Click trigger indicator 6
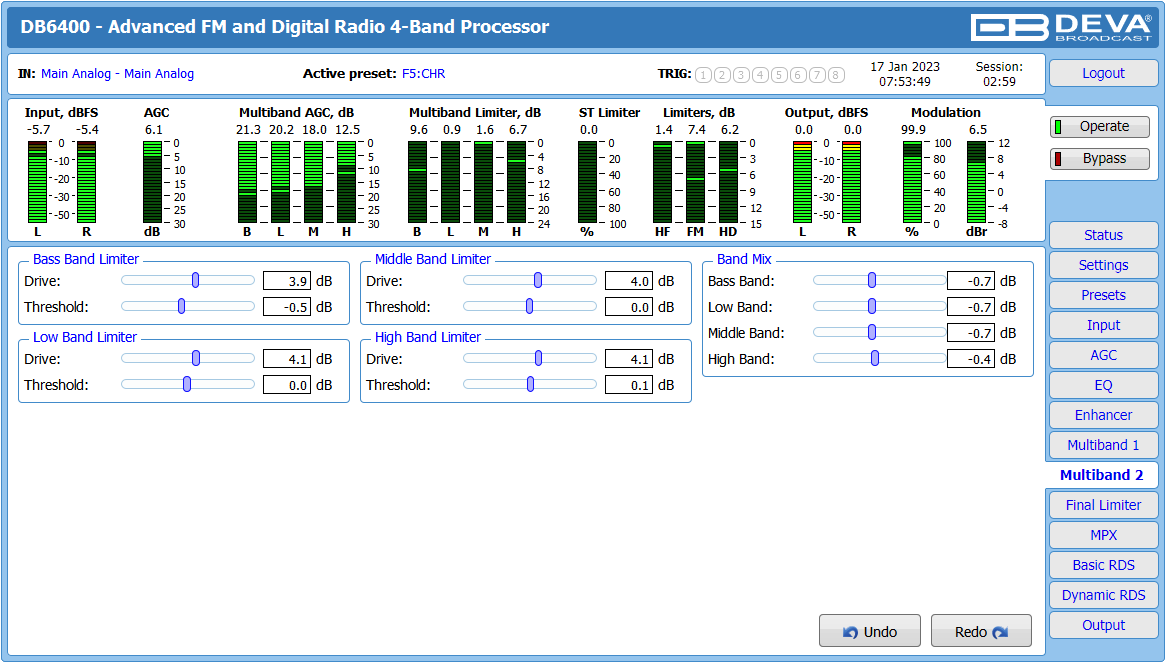 point(798,74)
